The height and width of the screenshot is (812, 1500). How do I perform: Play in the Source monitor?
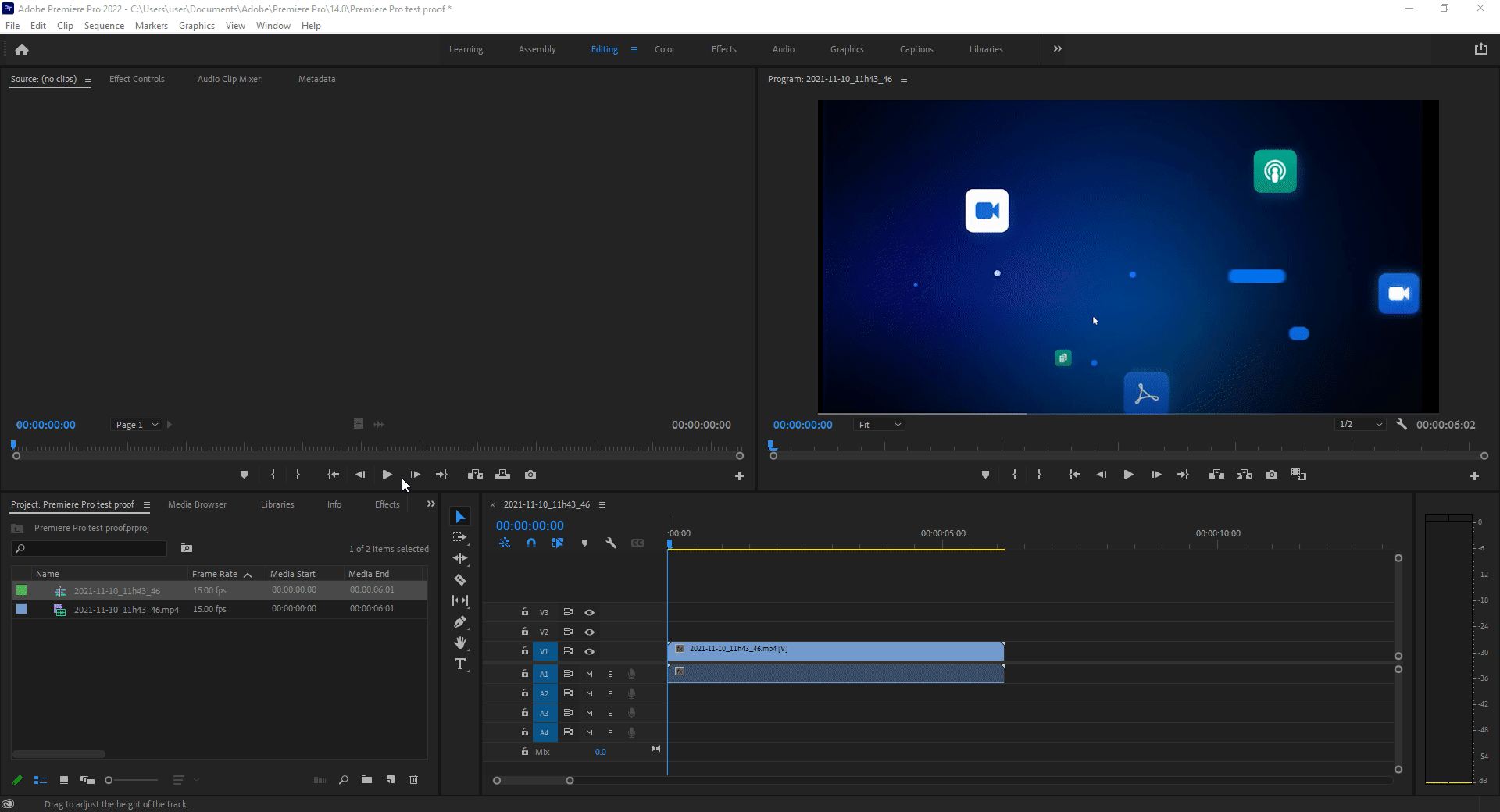tap(387, 475)
